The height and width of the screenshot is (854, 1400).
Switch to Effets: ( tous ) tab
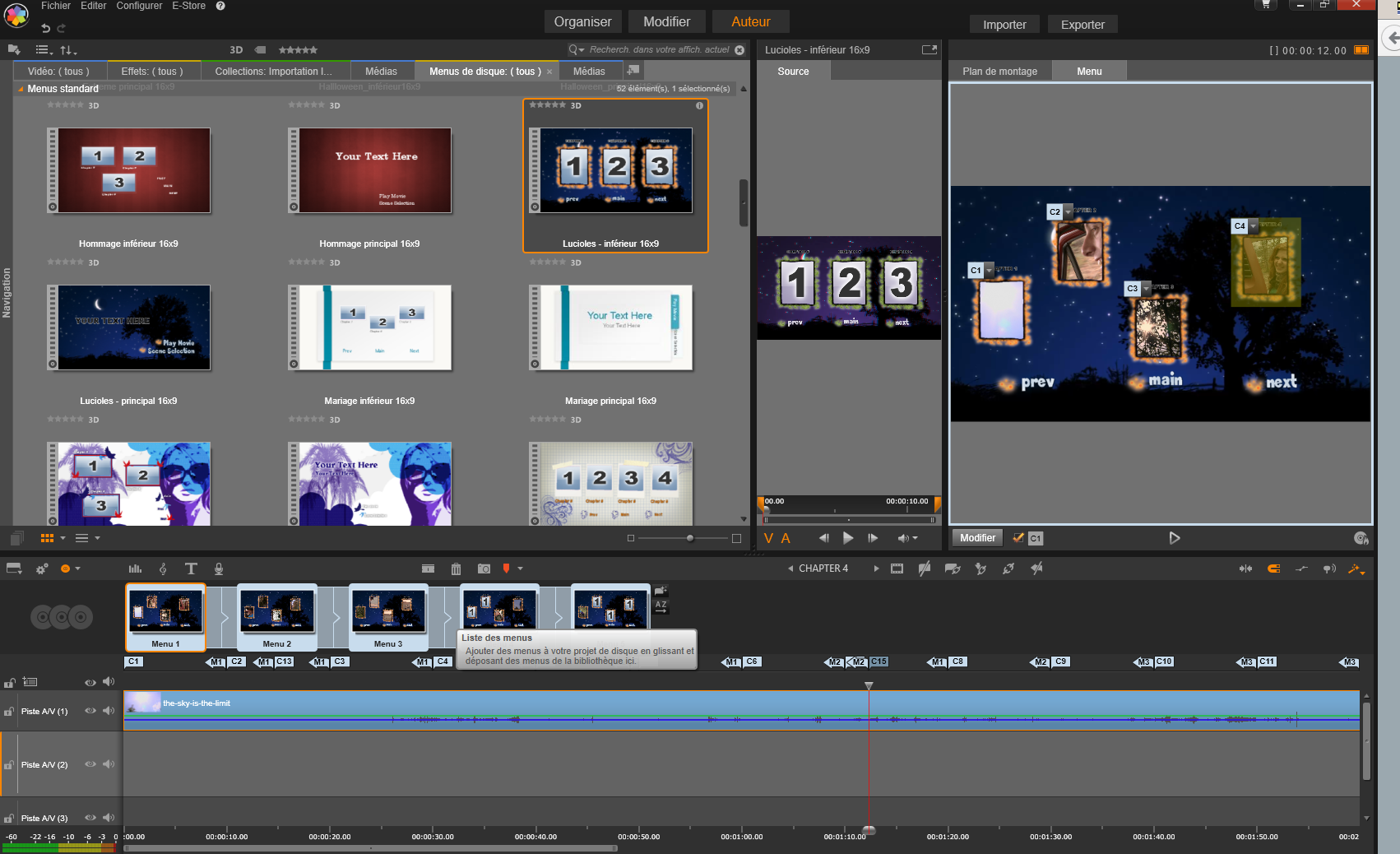click(152, 72)
